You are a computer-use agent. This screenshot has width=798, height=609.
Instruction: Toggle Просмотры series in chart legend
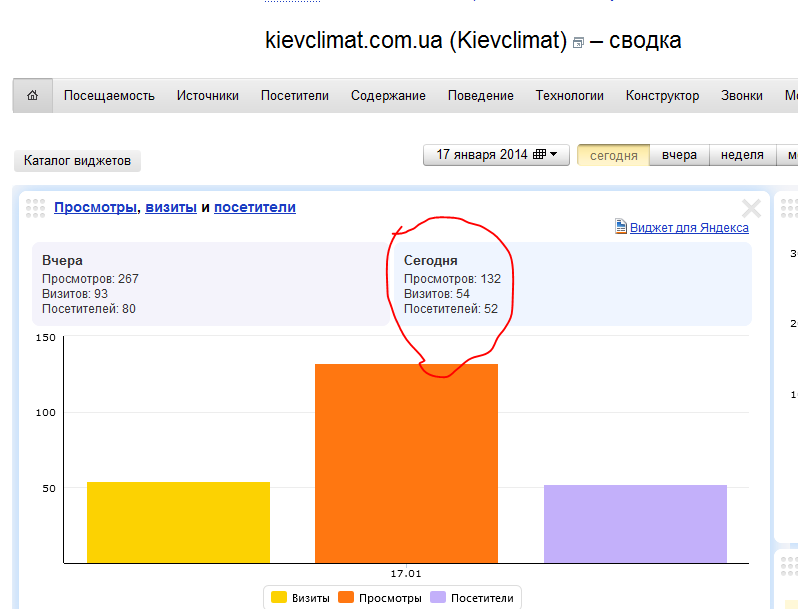tap(380, 598)
